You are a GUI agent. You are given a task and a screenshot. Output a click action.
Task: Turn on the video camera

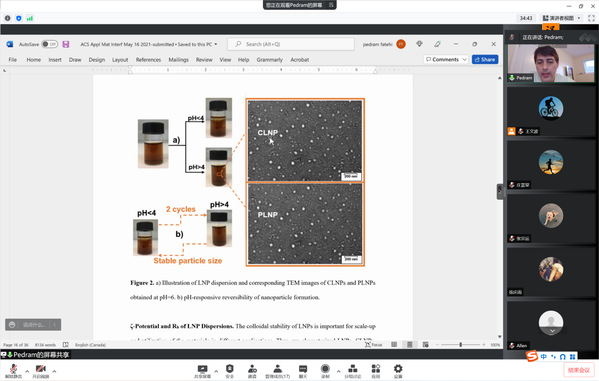40,371
